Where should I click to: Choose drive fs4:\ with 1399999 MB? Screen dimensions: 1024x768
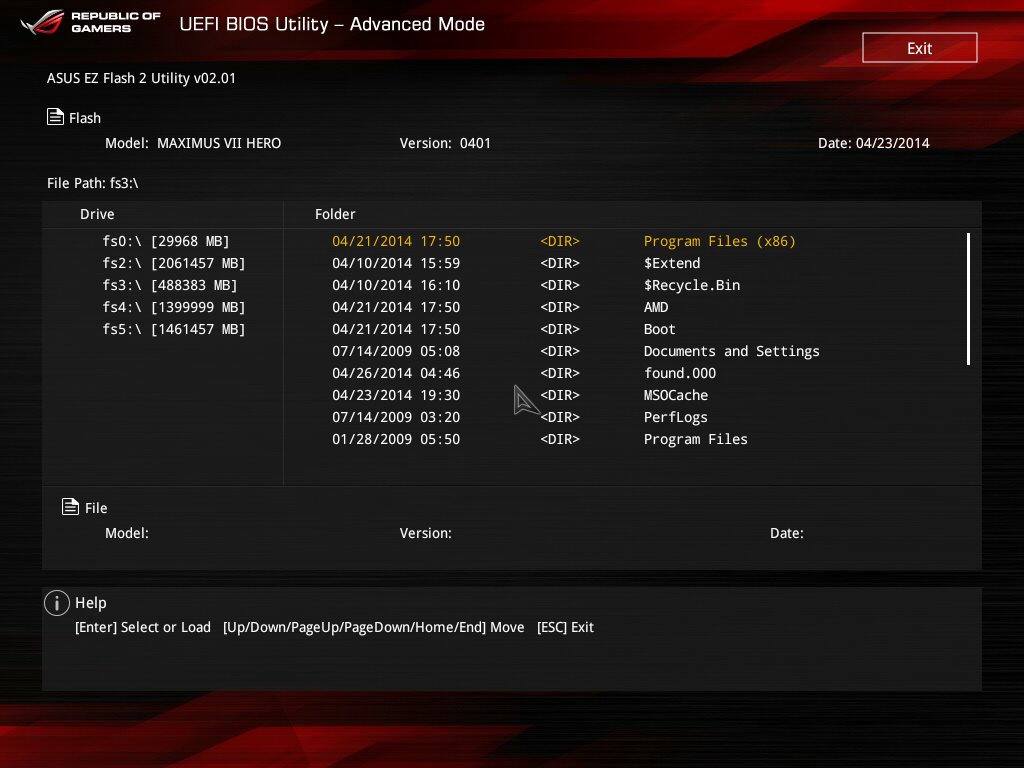coord(174,307)
